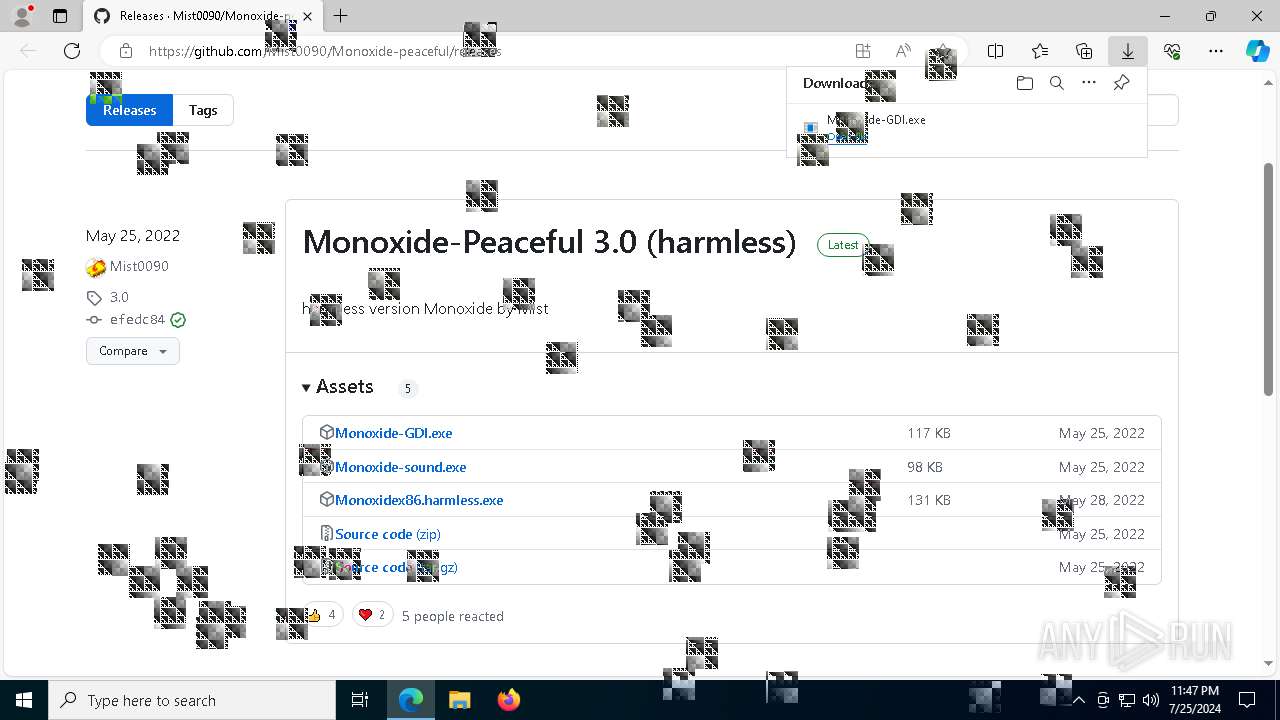Download Monoxide-sound.exe asset
Viewport: 1280px width, 720px height.
click(x=400, y=467)
